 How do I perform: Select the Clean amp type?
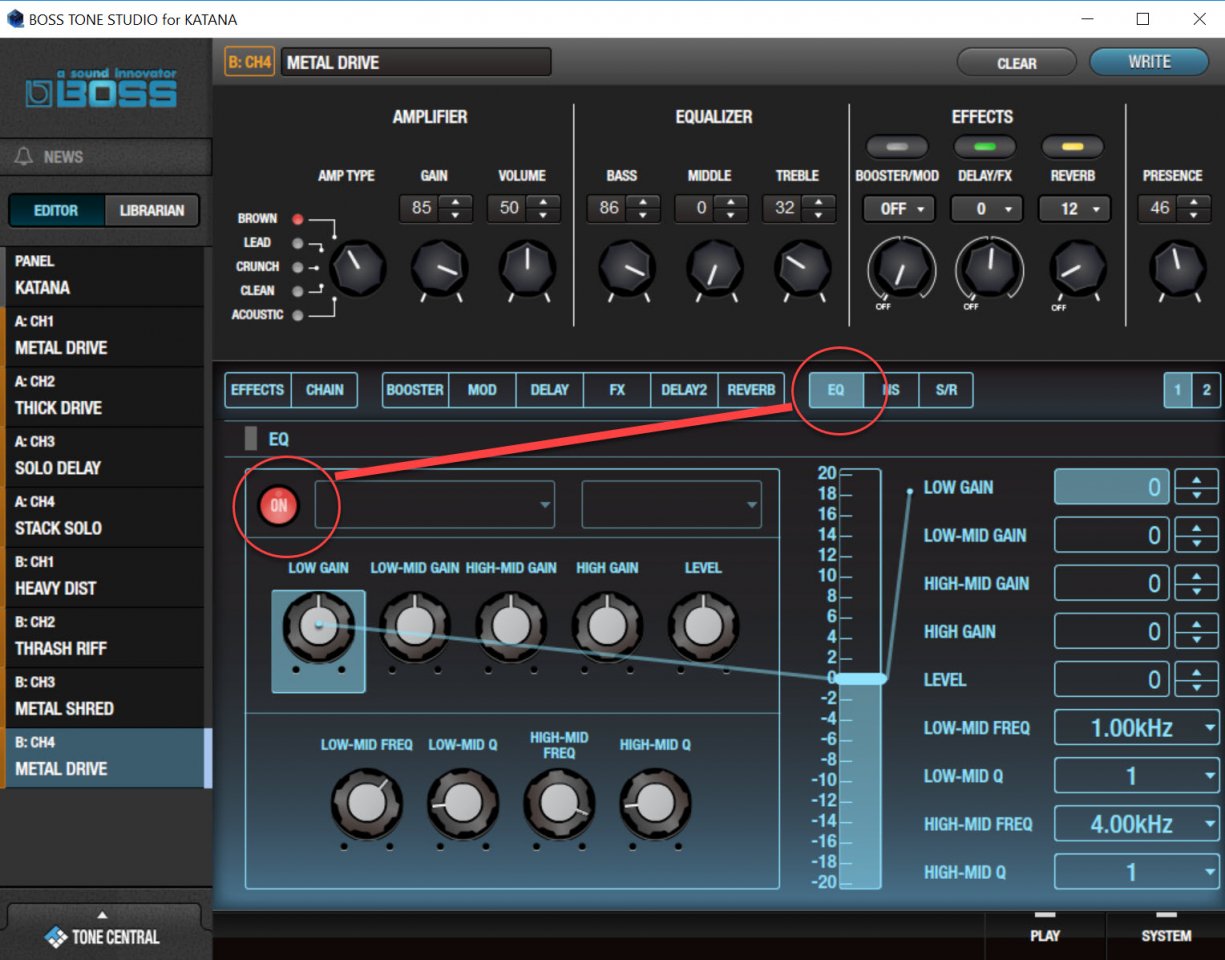297,291
